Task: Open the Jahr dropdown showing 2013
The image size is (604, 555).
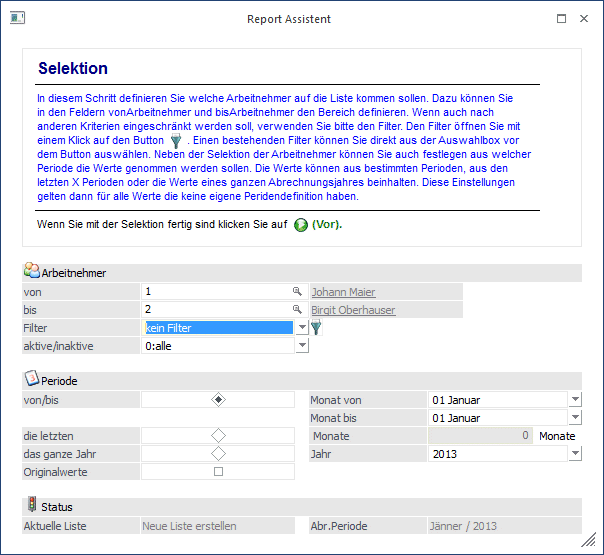Action: click(x=574, y=454)
